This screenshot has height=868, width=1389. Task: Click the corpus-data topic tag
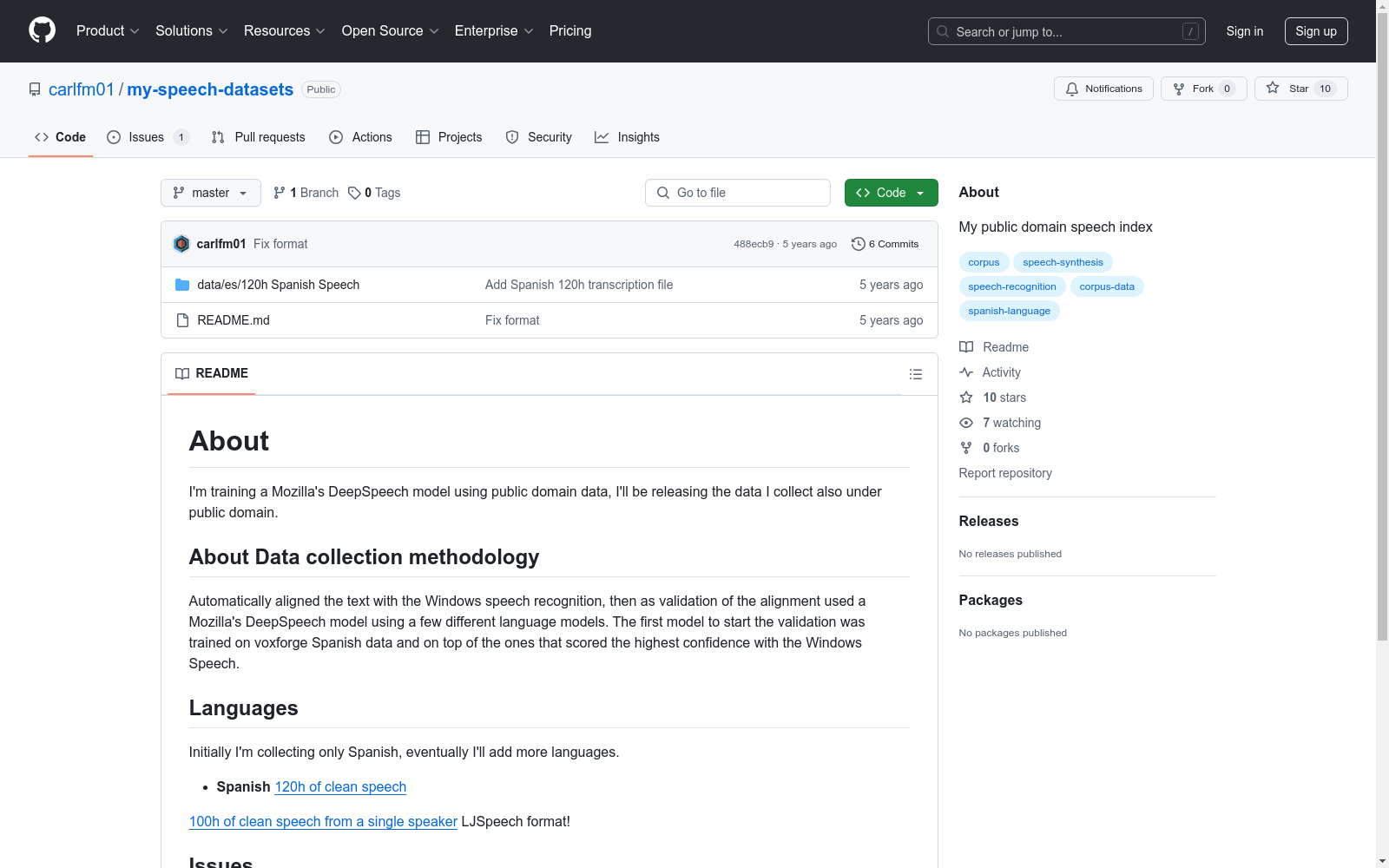coord(1107,286)
